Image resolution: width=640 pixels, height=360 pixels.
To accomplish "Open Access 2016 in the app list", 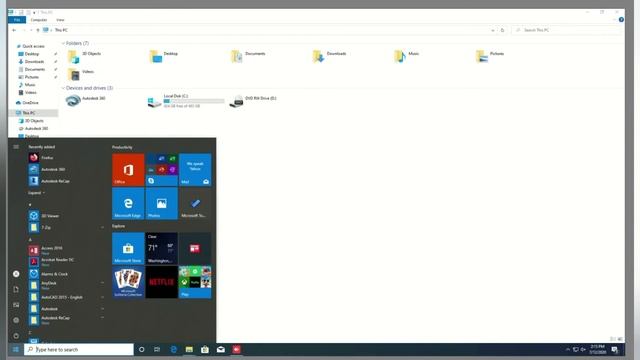I will (x=65, y=250).
